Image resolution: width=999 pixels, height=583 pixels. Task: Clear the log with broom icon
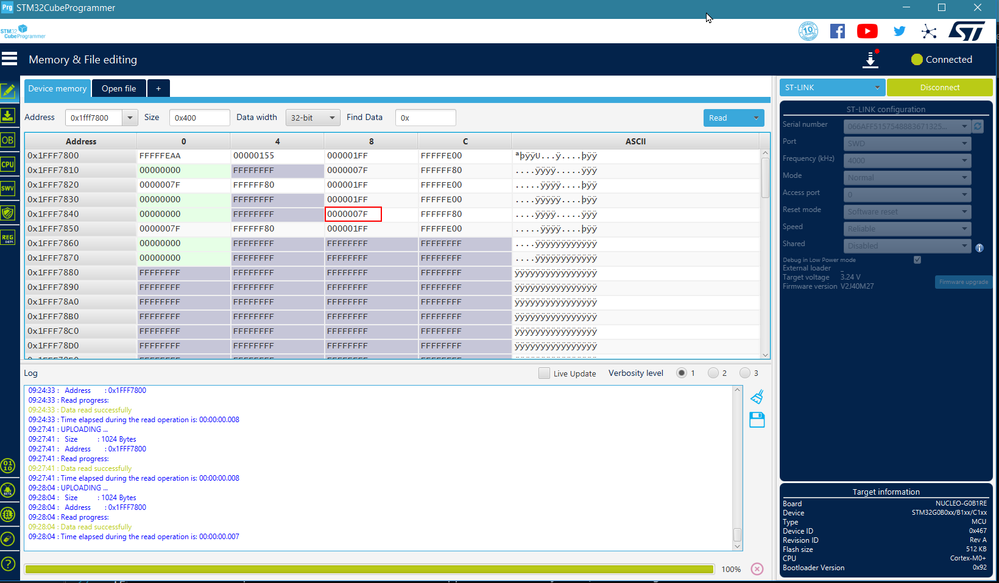(x=757, y=396)
